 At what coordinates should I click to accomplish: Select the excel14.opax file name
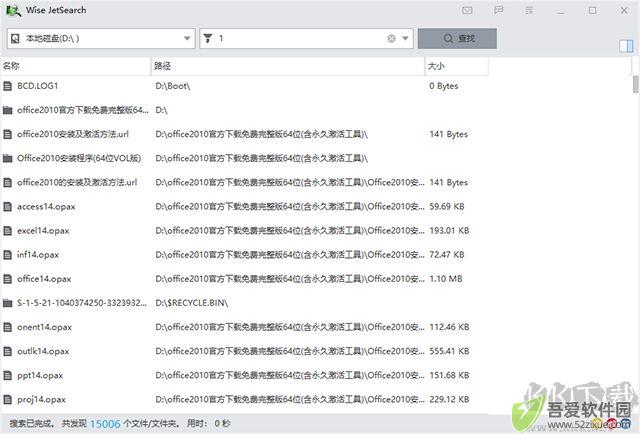click(x=43, y=231)
